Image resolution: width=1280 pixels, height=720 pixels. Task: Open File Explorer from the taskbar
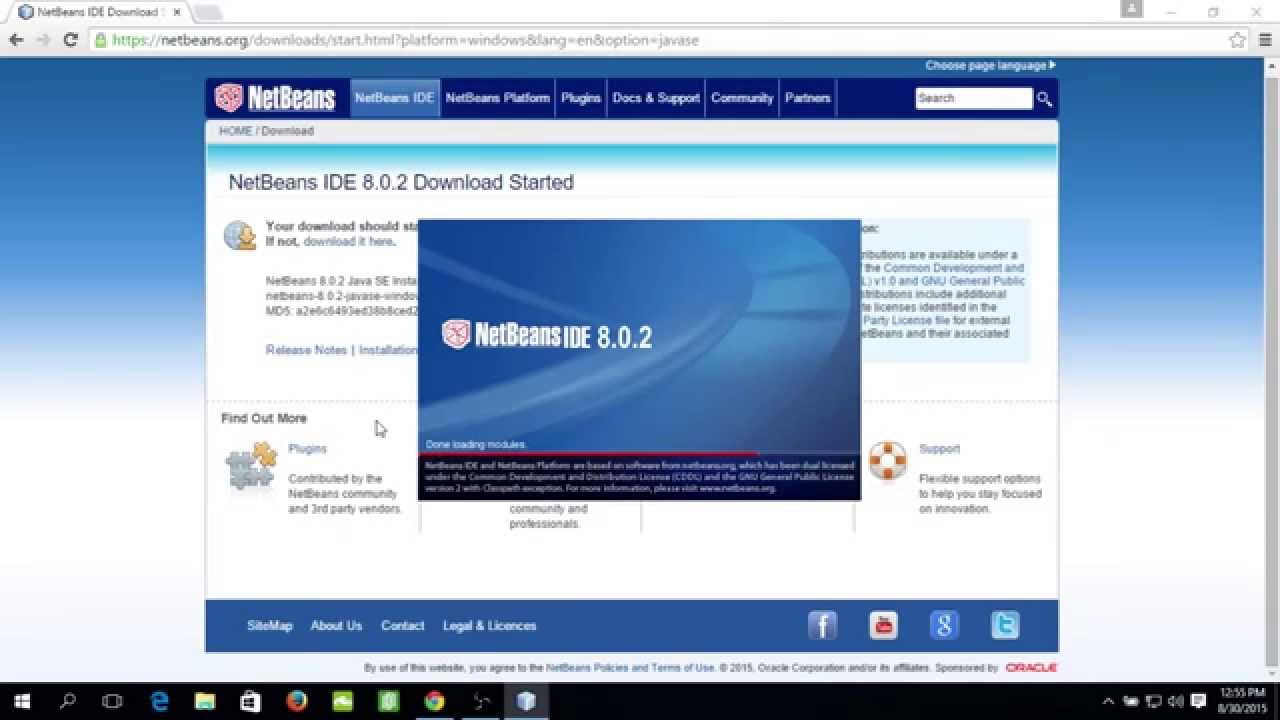tap(205, 701)
